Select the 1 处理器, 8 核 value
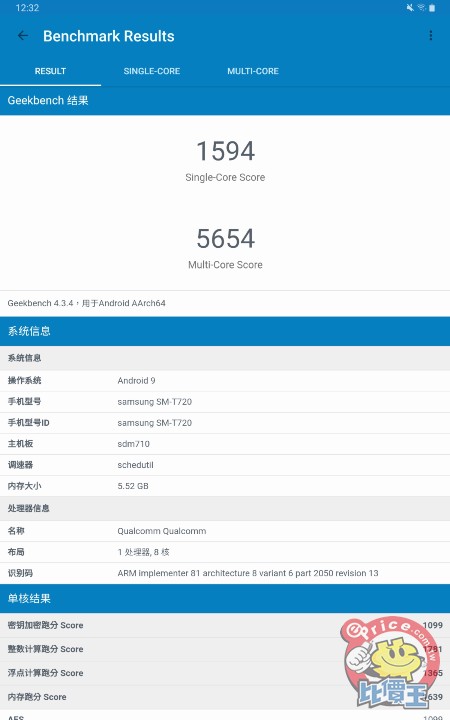 [x=143, y=552]
